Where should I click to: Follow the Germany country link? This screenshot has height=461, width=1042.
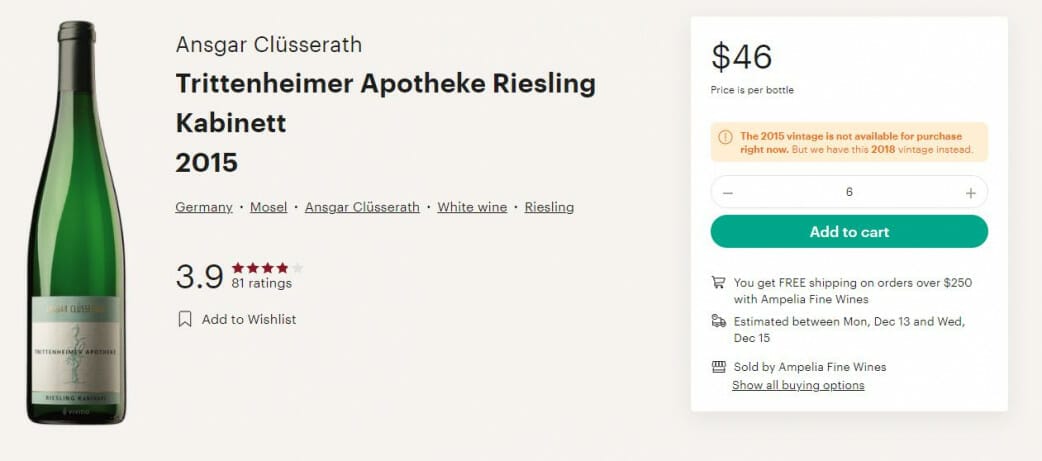[x=204, y=207]
